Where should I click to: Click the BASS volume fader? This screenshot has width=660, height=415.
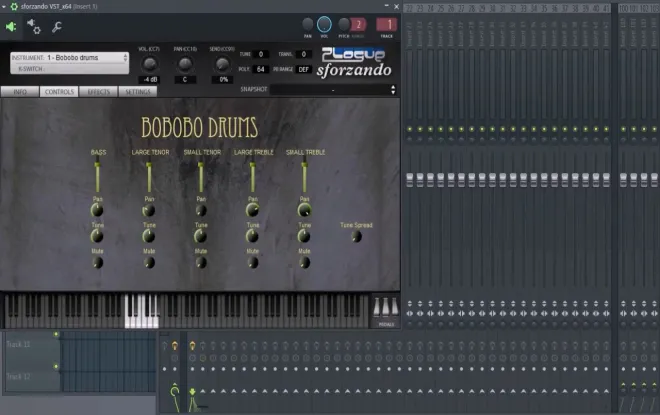[x=97, y=176]
